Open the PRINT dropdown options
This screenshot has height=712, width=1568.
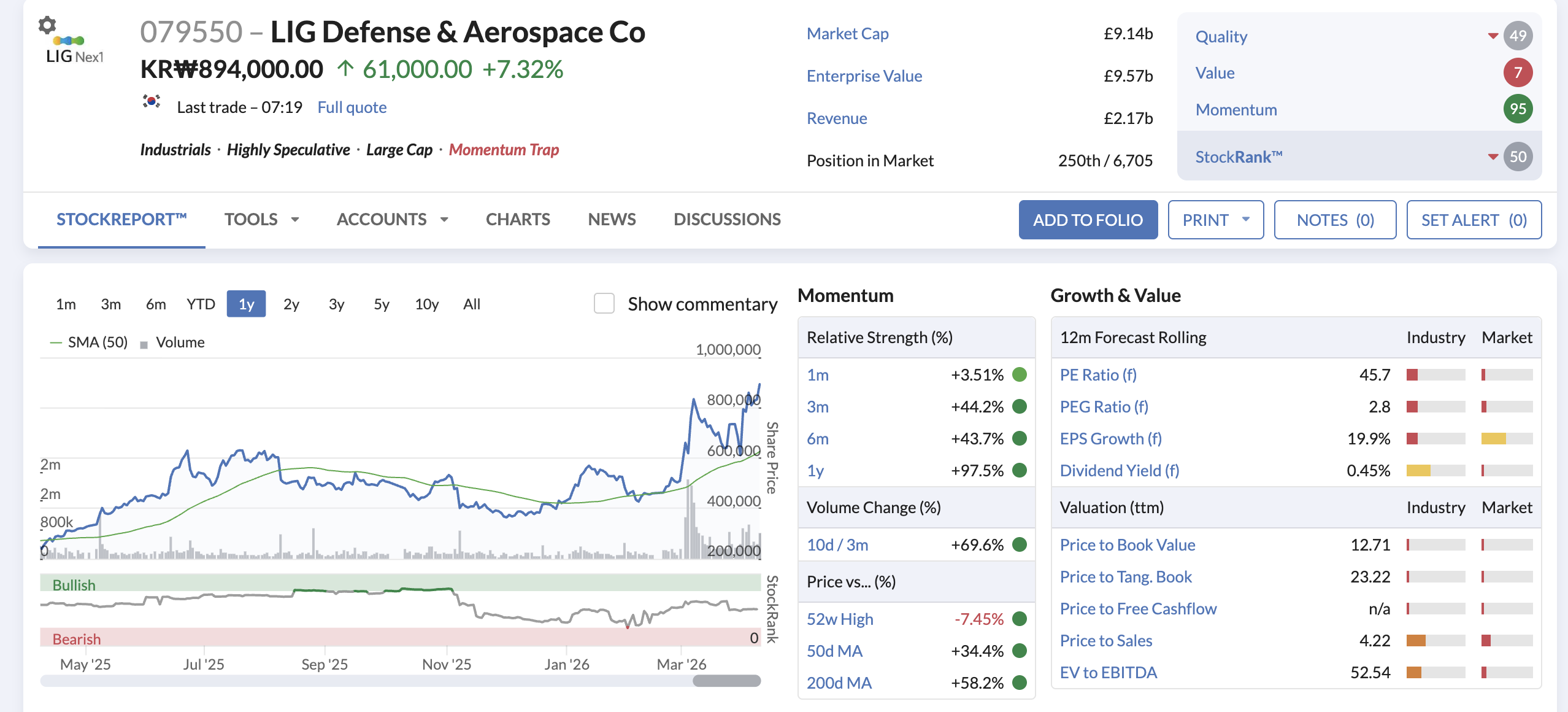coord(1216,220)
